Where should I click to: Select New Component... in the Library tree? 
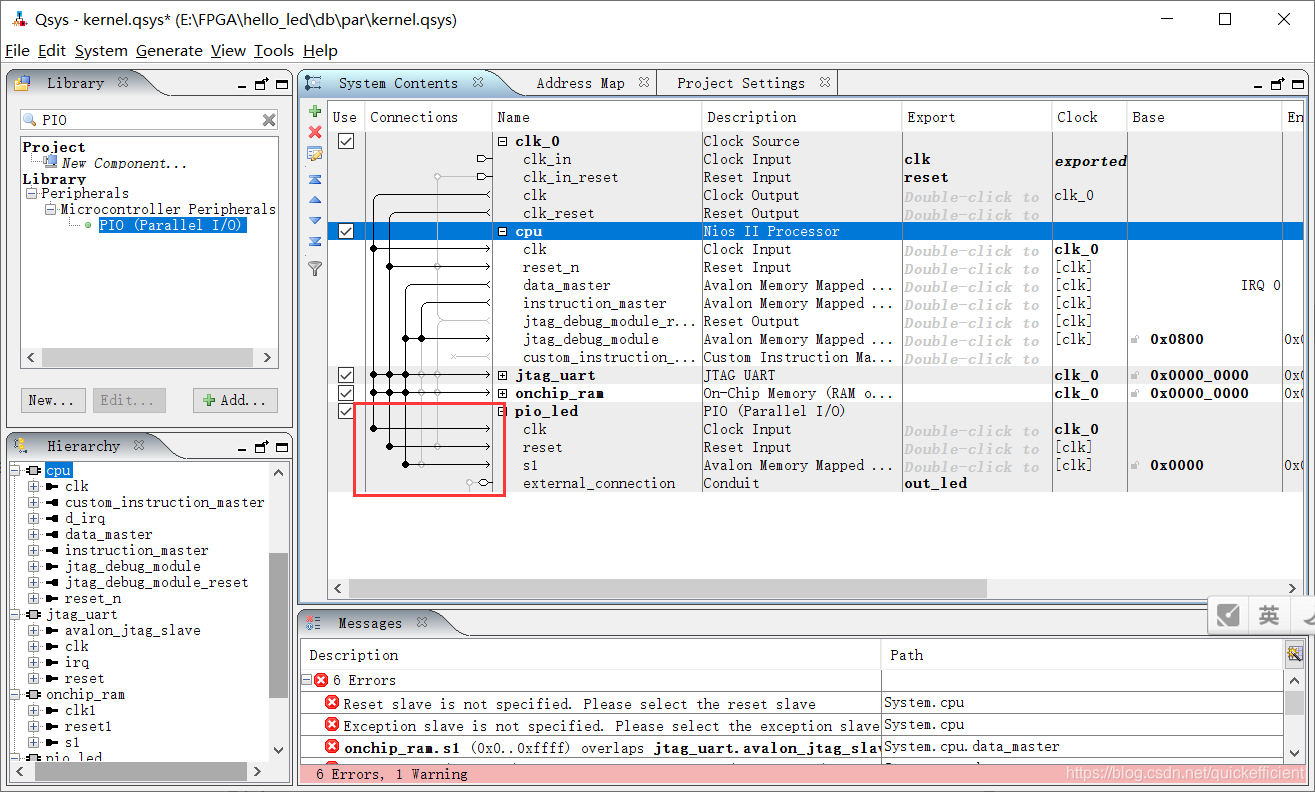point(124,162)
